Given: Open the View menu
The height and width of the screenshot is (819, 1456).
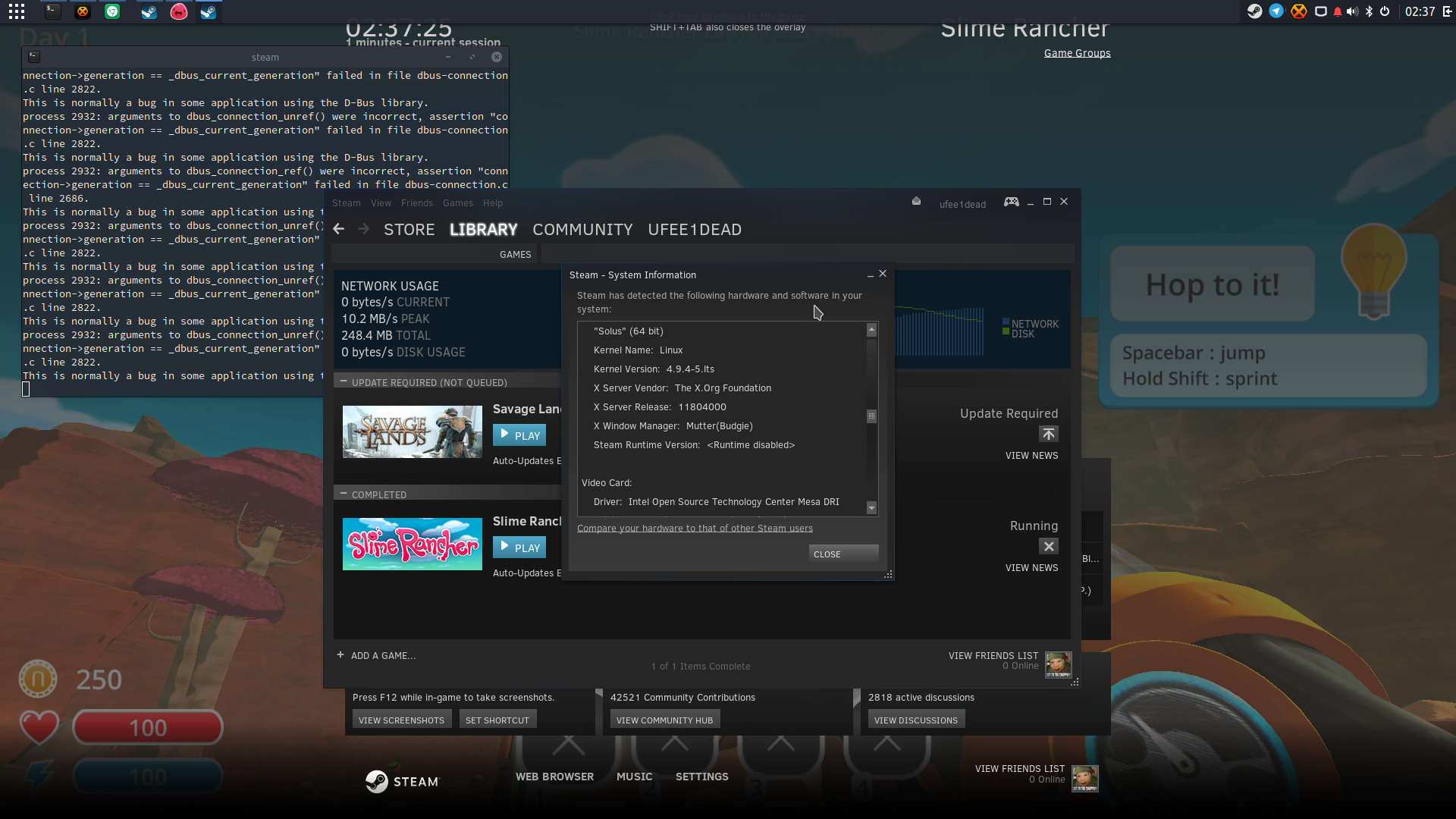Looking at the screenshot, I should point(381,203).
